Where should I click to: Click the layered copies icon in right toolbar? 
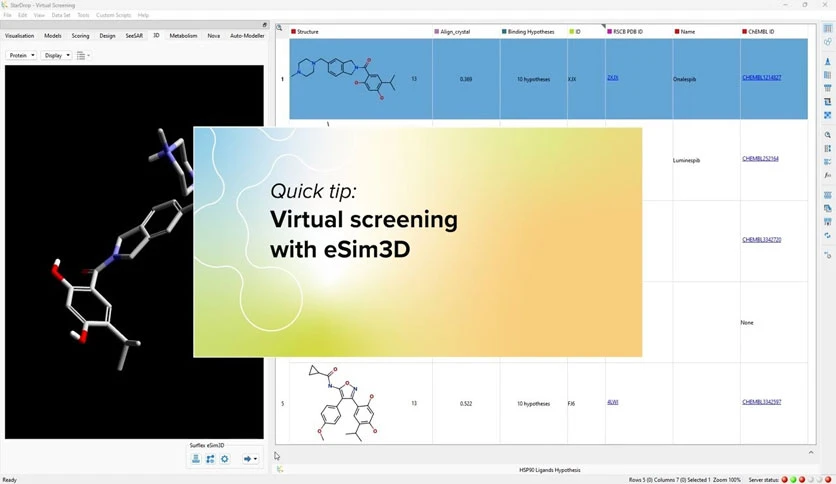pyautogui.click(x=827, y=208)
